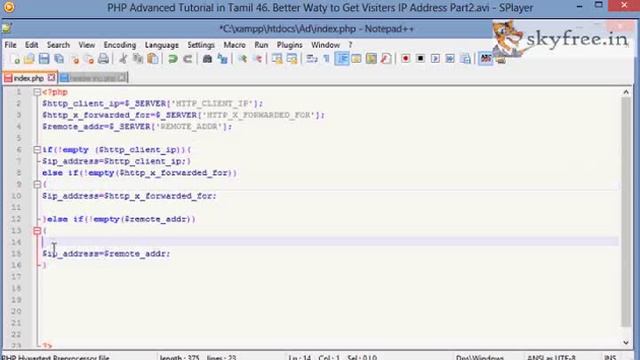Click the Close document toolbar icon
Viewport: 640px width, 360px height.
tap(75, 59)
